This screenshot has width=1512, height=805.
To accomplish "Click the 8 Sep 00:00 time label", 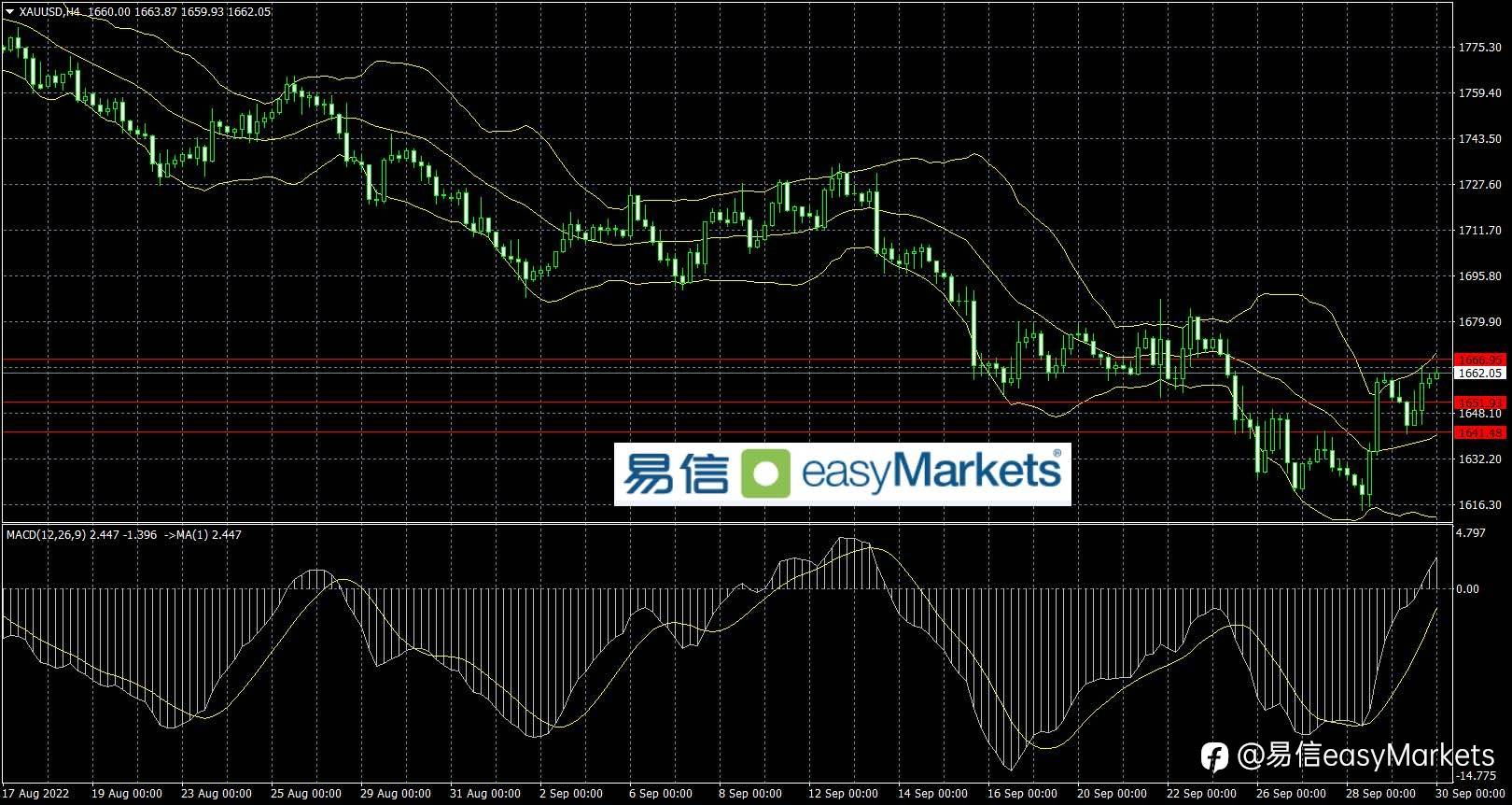I will 750,794.
